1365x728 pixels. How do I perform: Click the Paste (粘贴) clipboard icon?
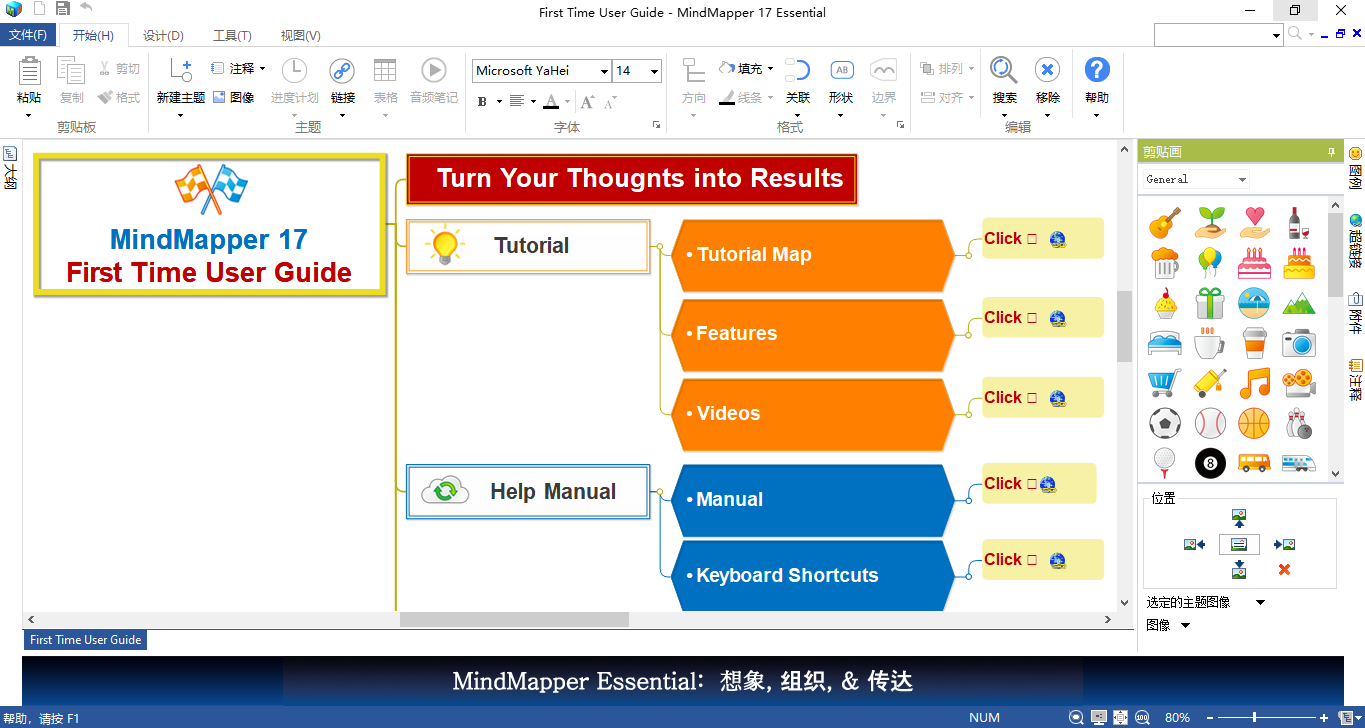click(x=29, y=71)
